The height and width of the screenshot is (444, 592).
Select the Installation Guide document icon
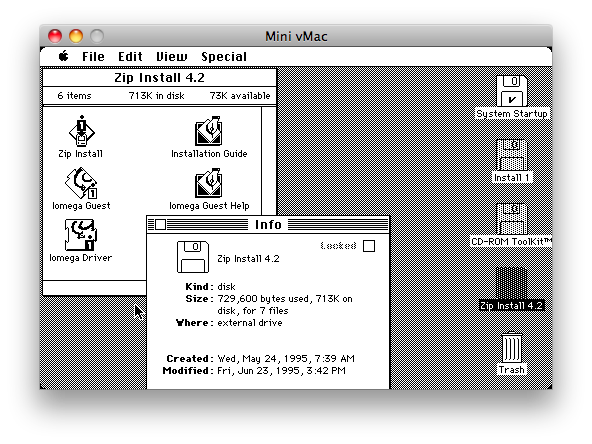click(208, 131)
